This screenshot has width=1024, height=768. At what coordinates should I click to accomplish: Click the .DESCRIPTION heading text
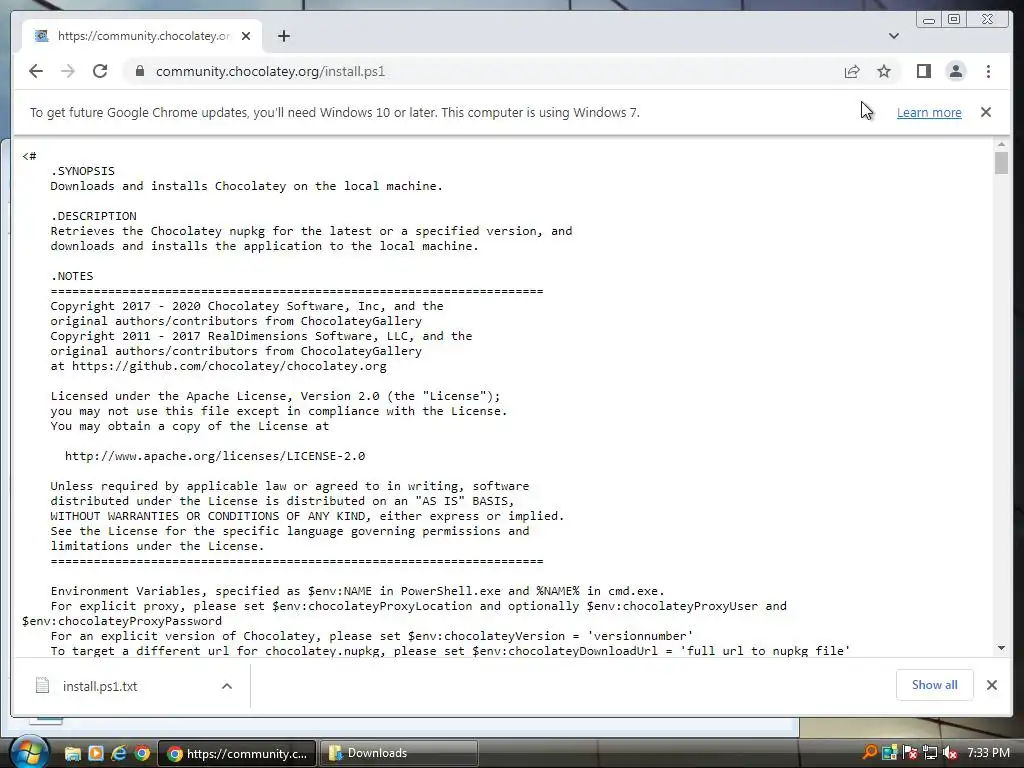tap(93, 216)
